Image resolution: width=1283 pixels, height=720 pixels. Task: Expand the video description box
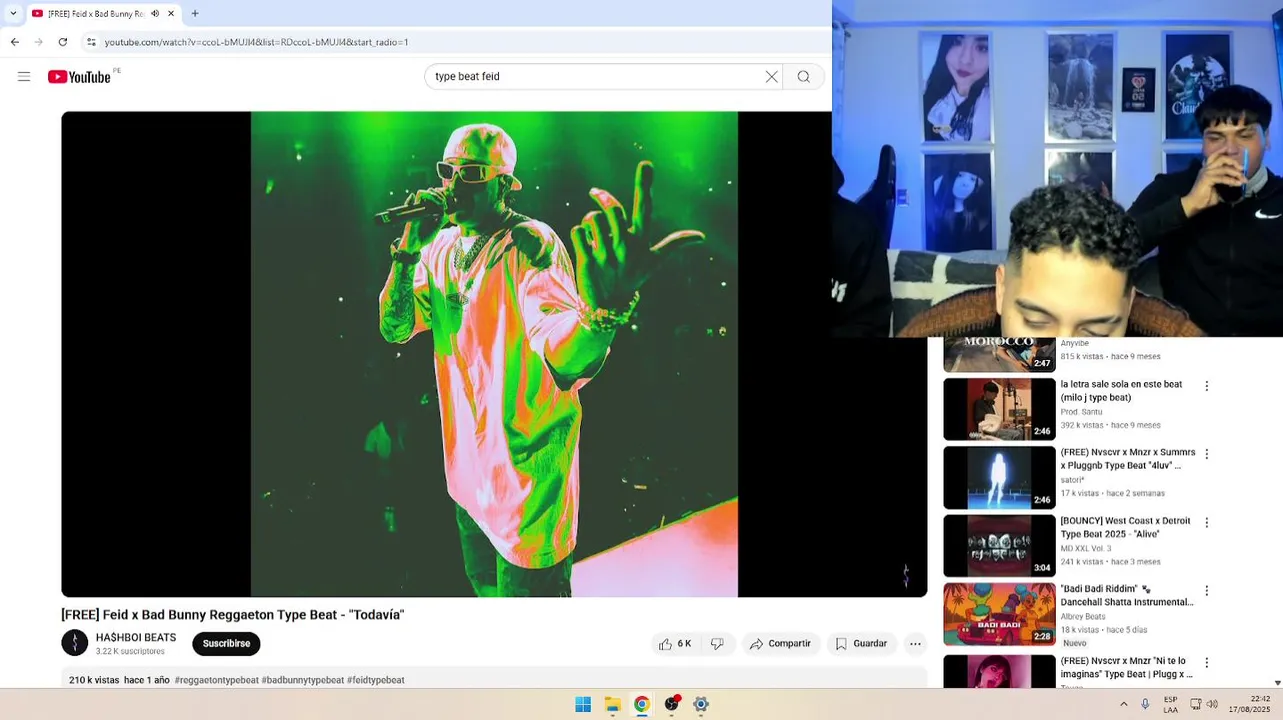click(494, 680)
